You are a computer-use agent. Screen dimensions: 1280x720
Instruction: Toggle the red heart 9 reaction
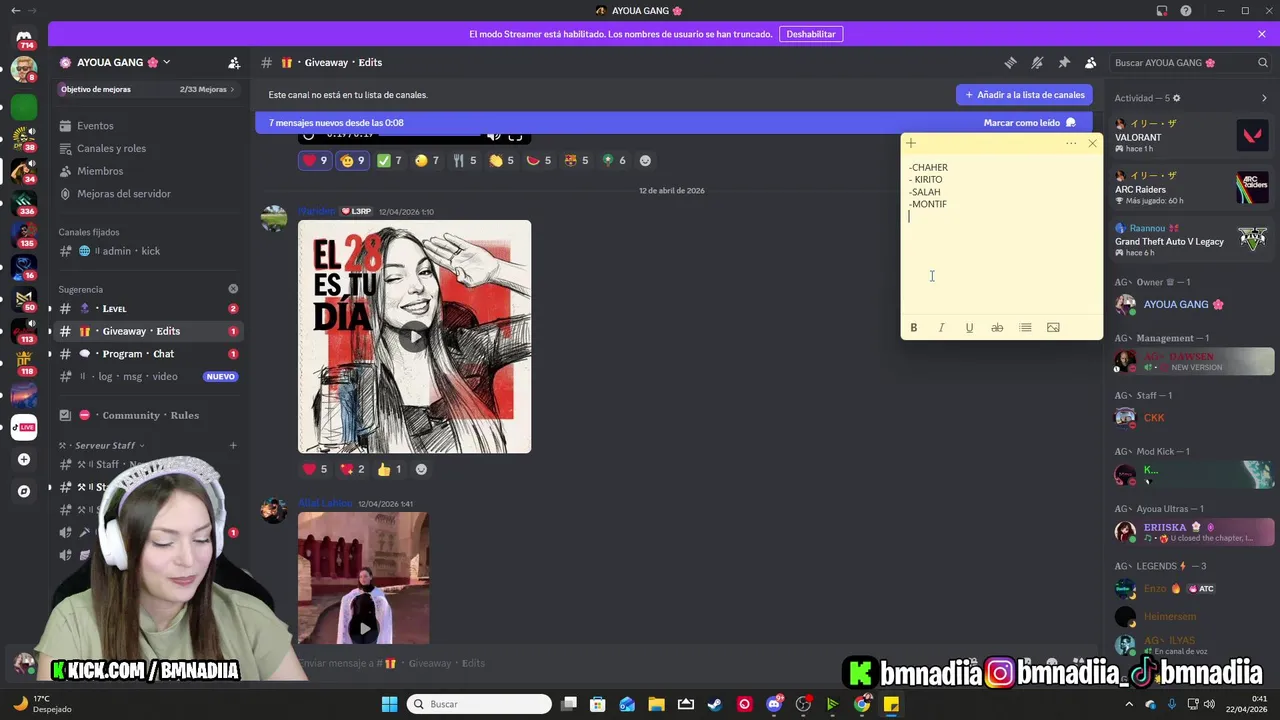[315, 160]
